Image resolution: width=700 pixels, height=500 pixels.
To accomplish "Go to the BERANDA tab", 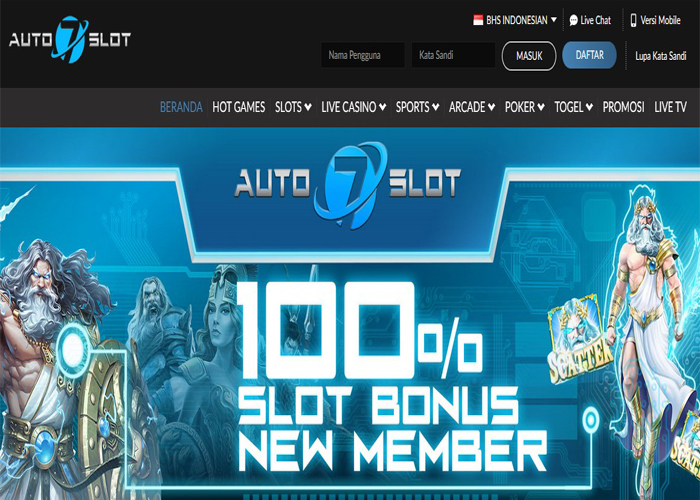I will [x=181, y=107].
